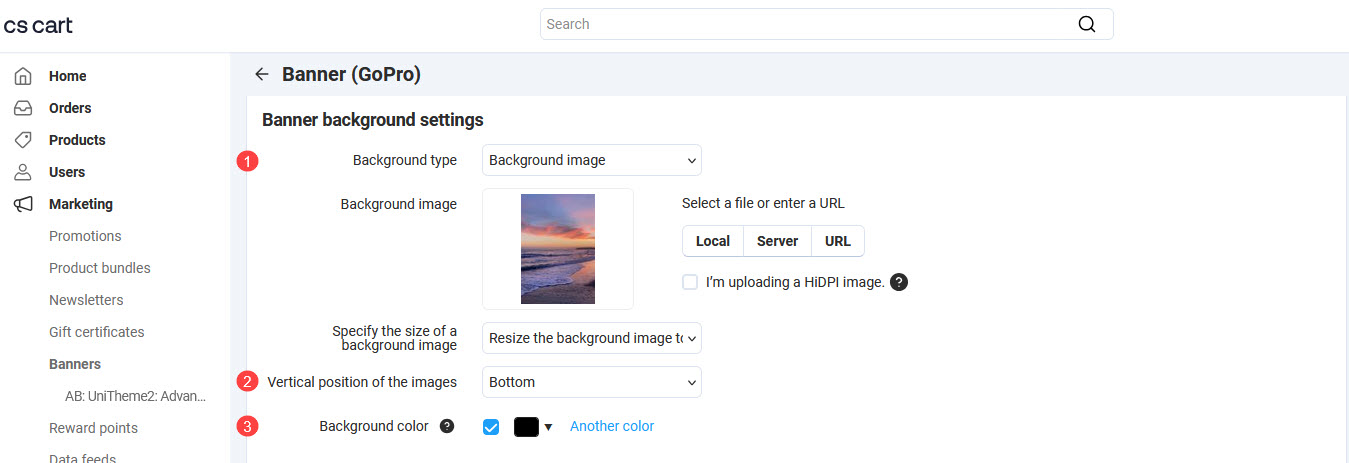Open the Vertical position of the images dropdown

click(x=592, y=382)
